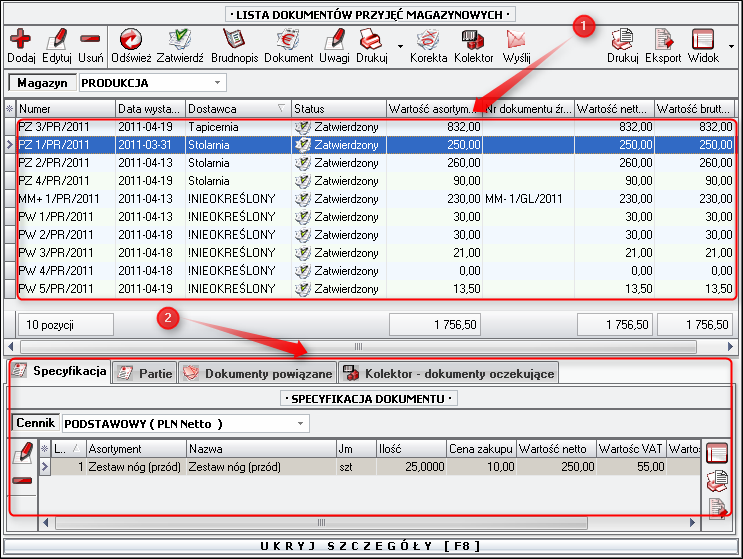Open the Cennik PODSTAWOWY price list dropdown
Screen dimensions: 743x559
click(301, 424)
